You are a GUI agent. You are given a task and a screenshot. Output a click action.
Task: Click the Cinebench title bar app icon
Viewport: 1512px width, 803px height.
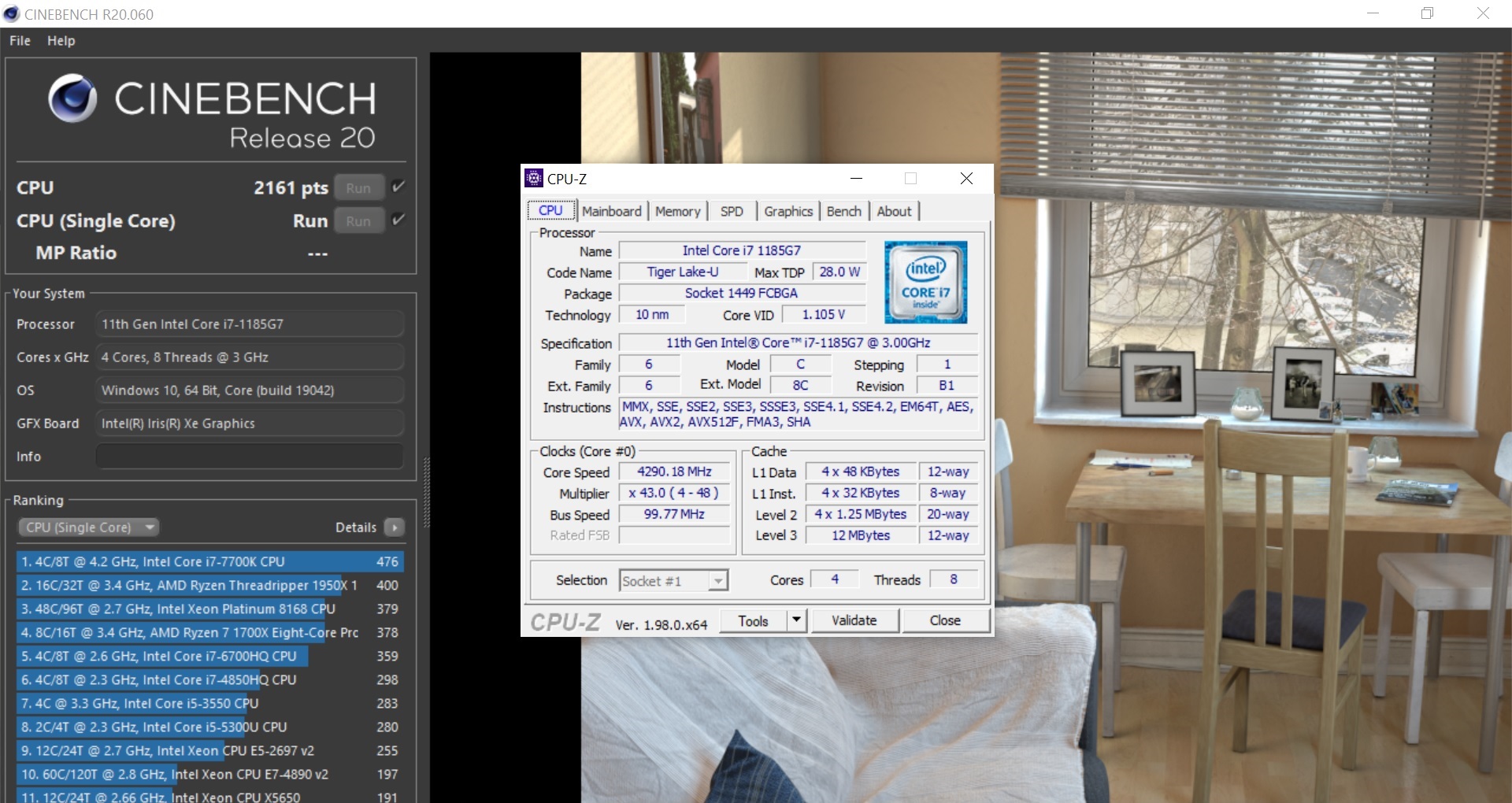click(12, 14)
